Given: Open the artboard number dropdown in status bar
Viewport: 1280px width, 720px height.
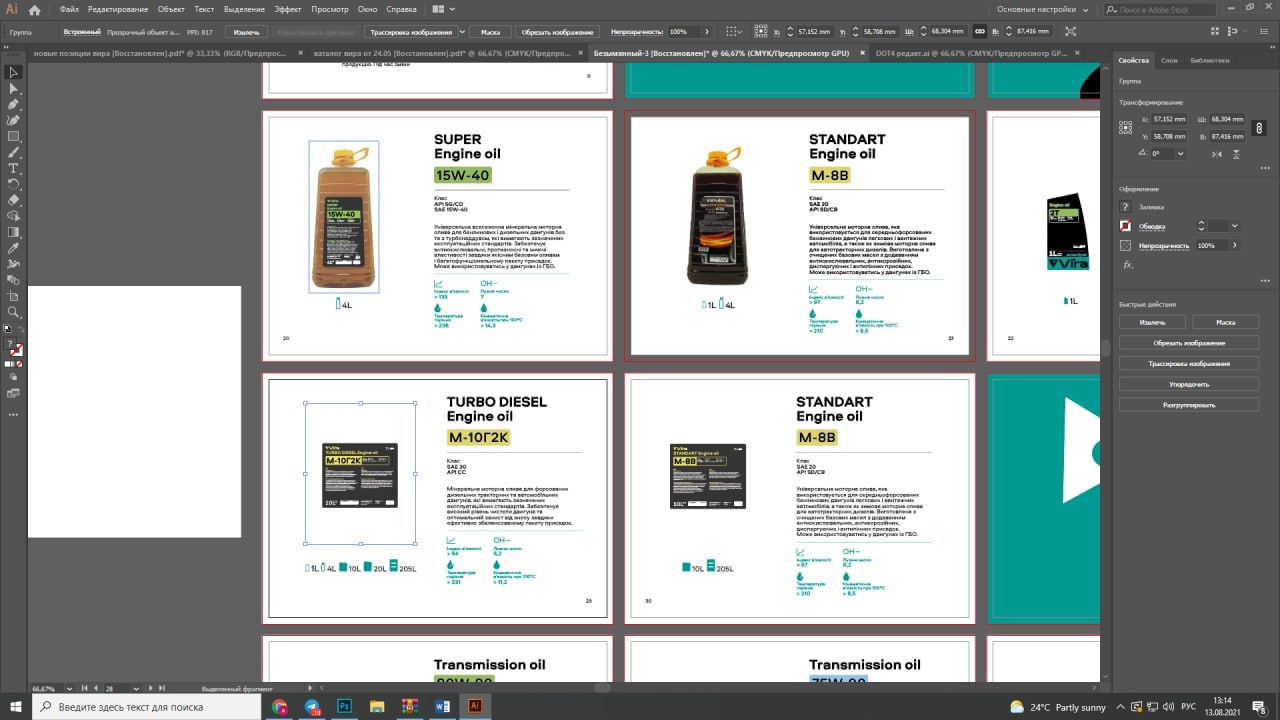Looking at the screenshot, I should (x=135, y=689).
